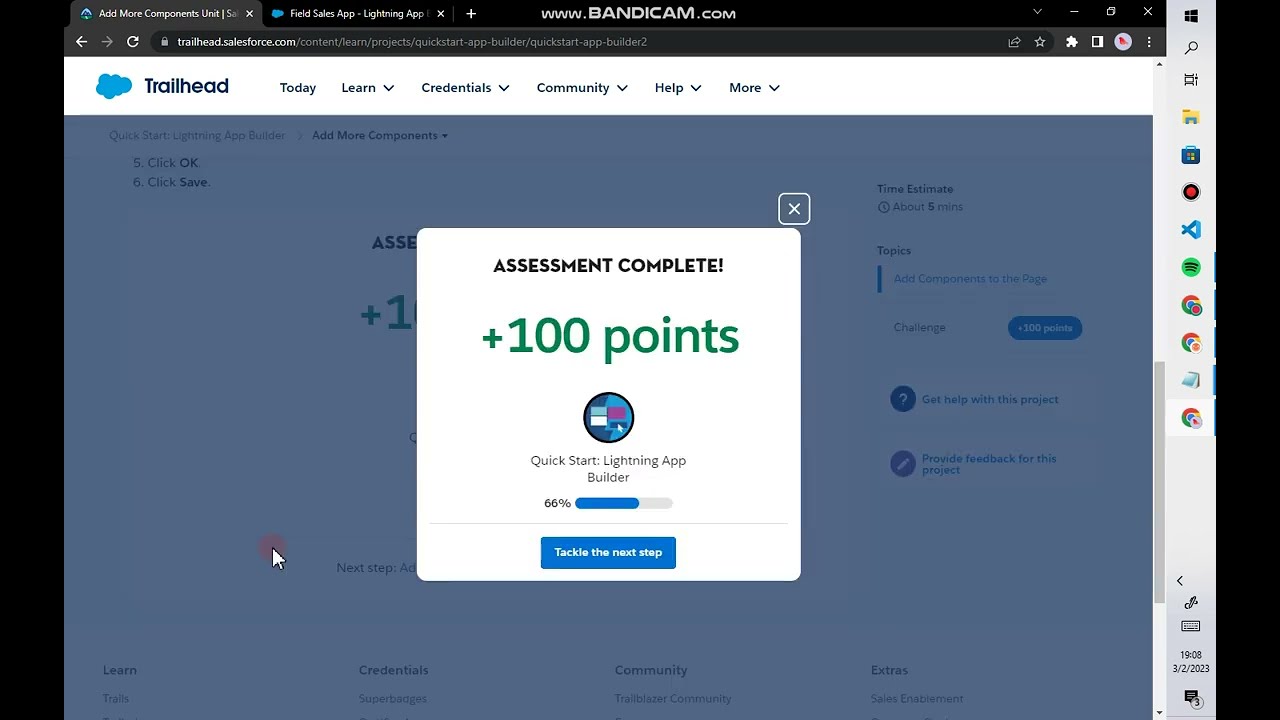Viewport: 1280px width, 720px height.
Task: Close the Add More Components Unit tab
Action: 249,14
